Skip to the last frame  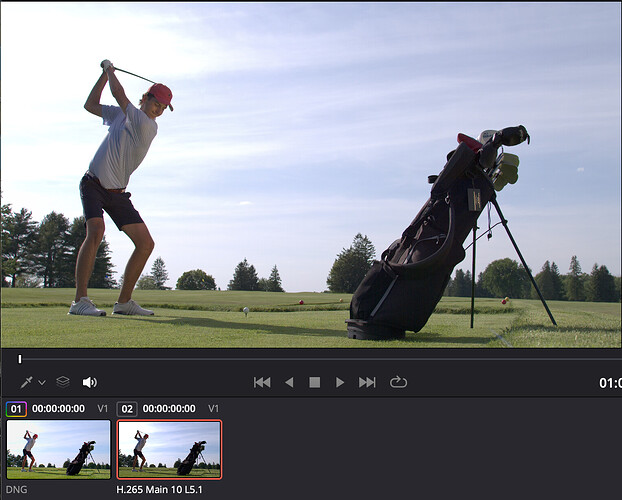(x=367, y=382)
